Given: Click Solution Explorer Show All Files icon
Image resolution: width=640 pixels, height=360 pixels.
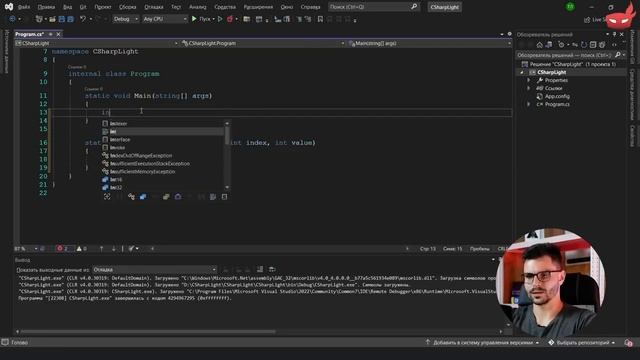Looking at the screenshot, I should click(602, 45).
